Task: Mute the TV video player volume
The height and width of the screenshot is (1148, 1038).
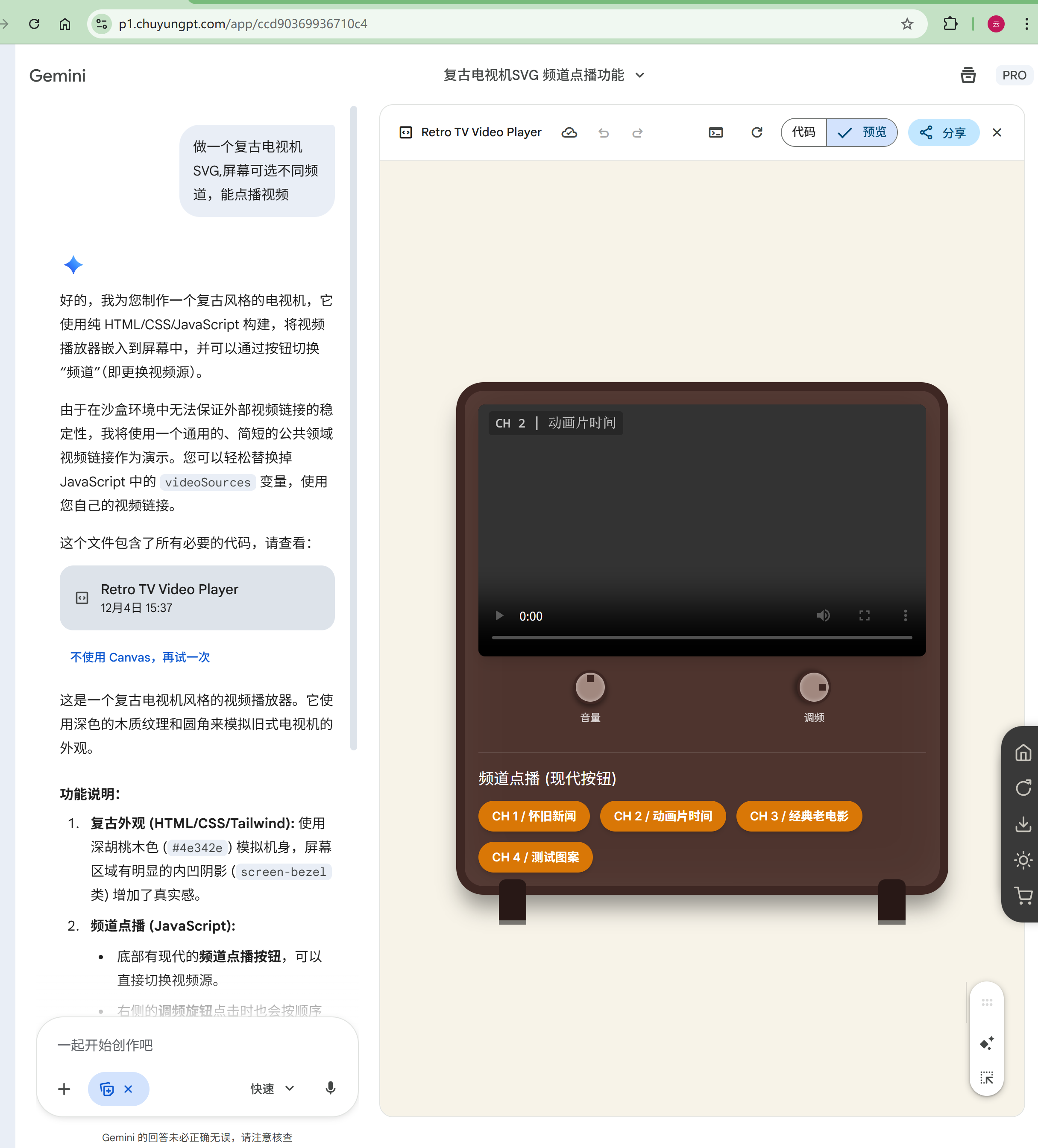Action: [823, 615]
